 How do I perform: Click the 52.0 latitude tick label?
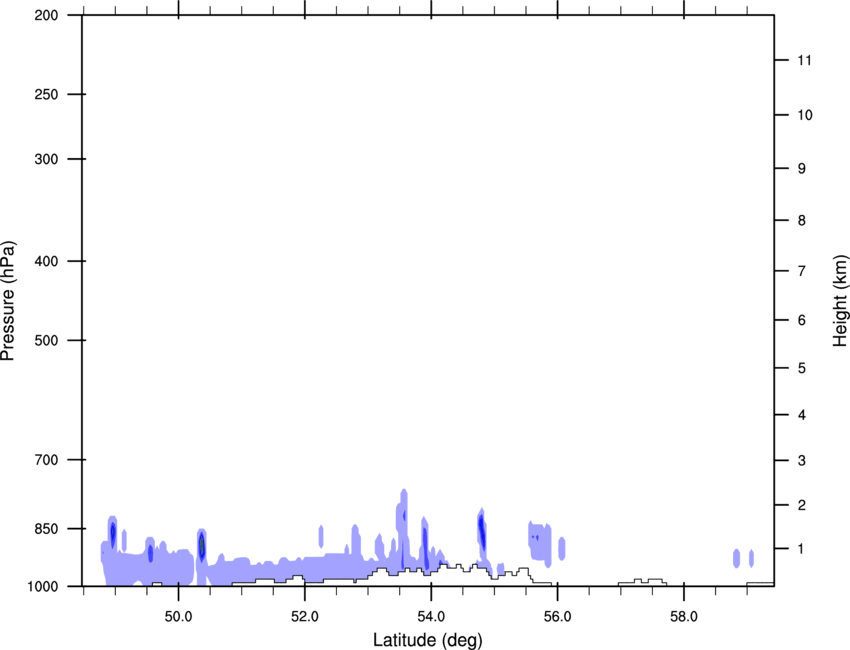coord(305,616)
